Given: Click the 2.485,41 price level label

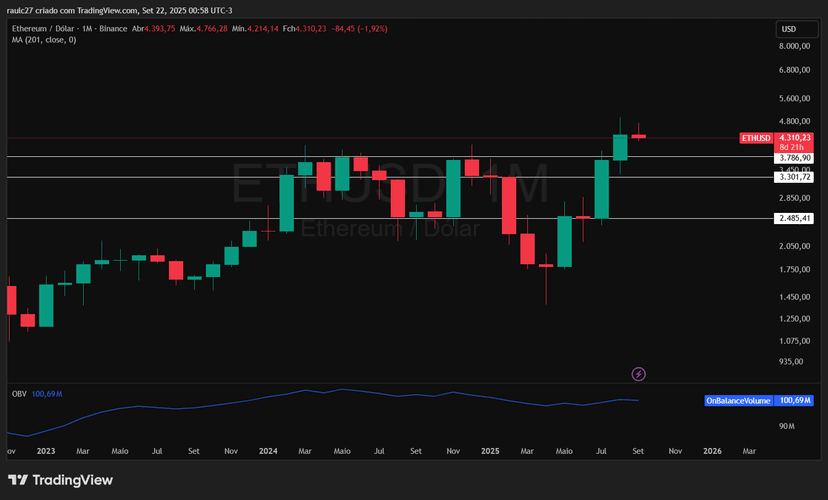Looking at the screenshot, I should point(793,218).
